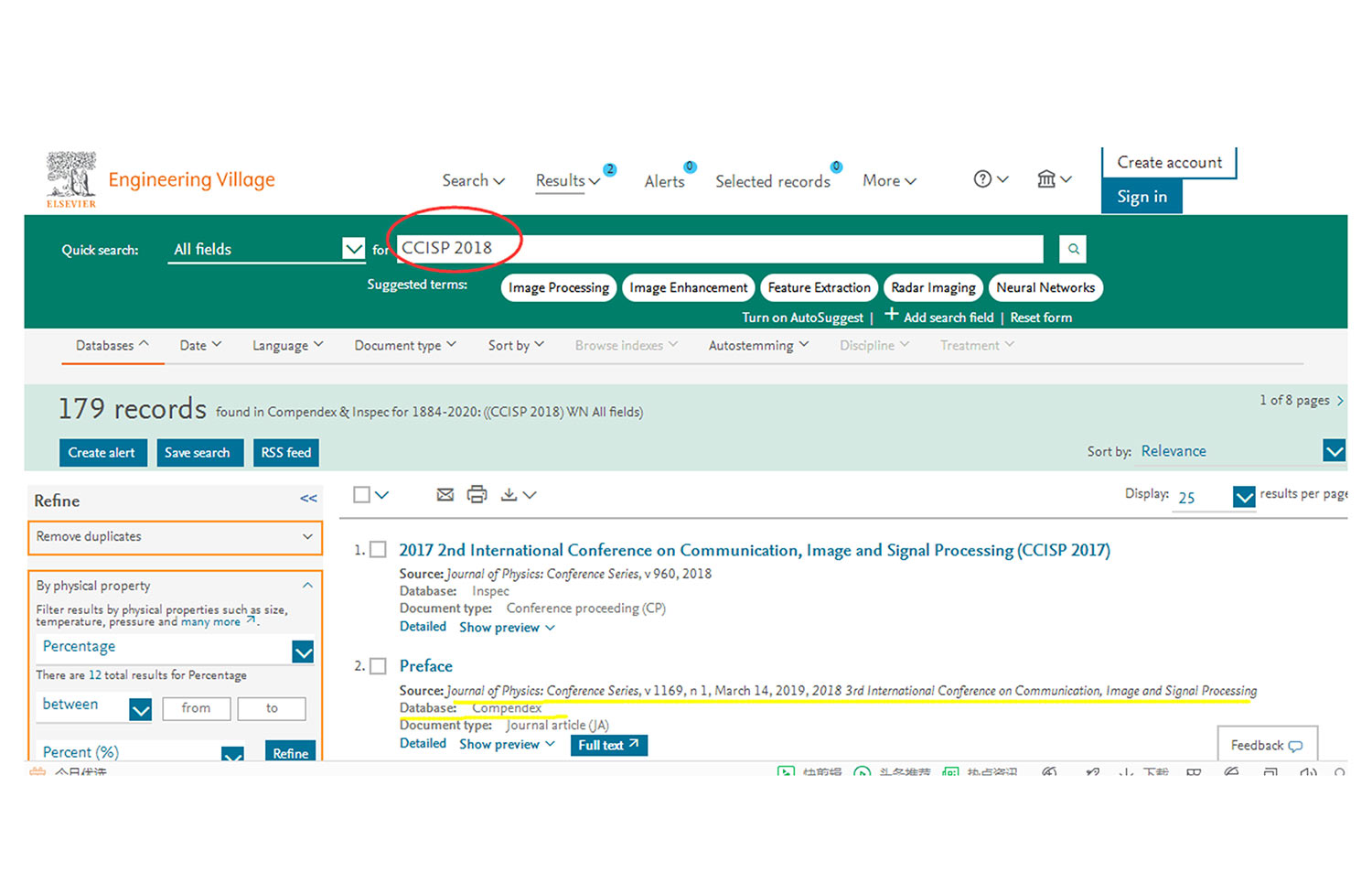Click the print results icon

click(477, 495)
